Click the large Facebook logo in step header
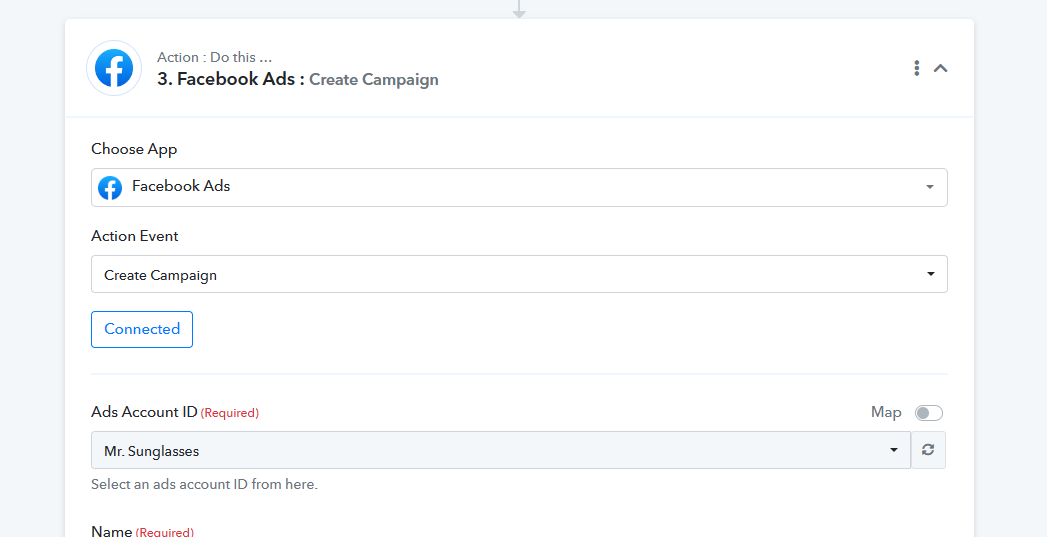The width and height of the screenshot is (1047, 537). click(x=114, y=68)
